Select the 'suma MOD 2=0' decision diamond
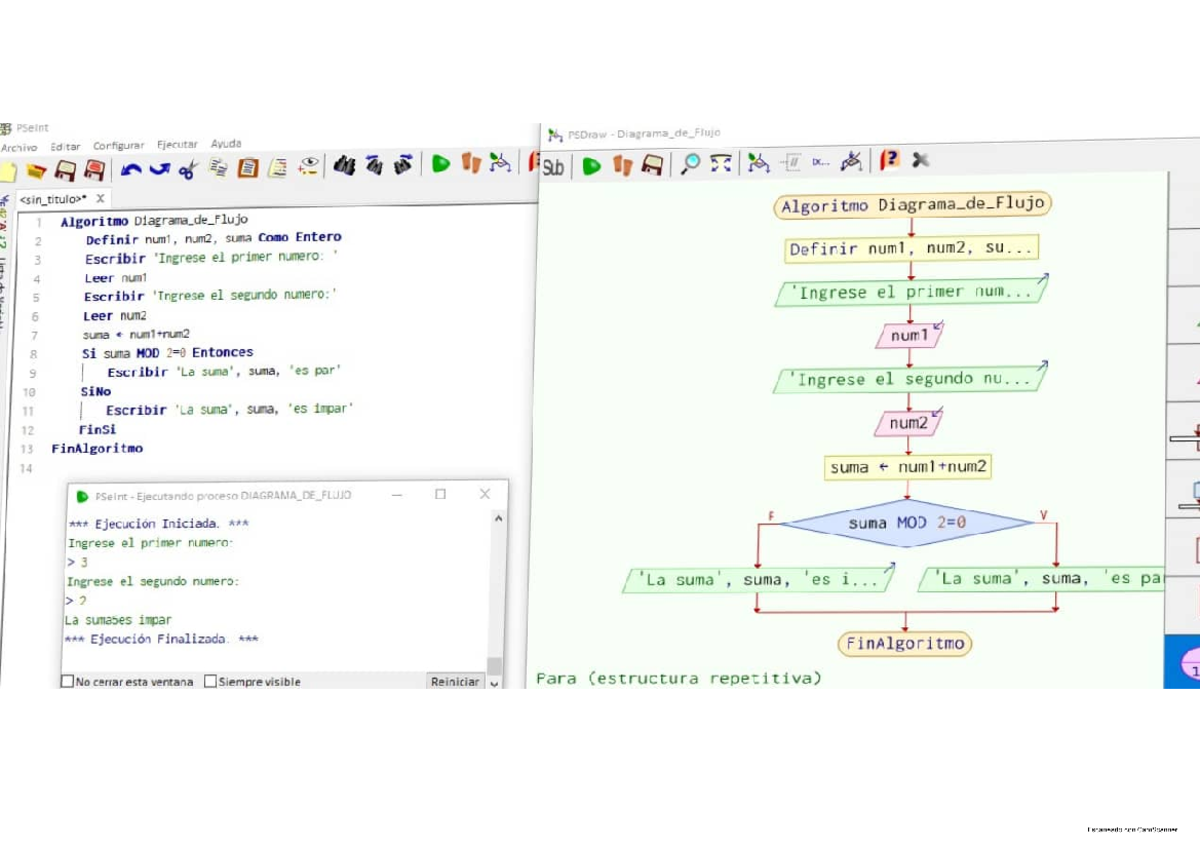The height and width of the screenshot is (848, 1200). coord(906,522)
